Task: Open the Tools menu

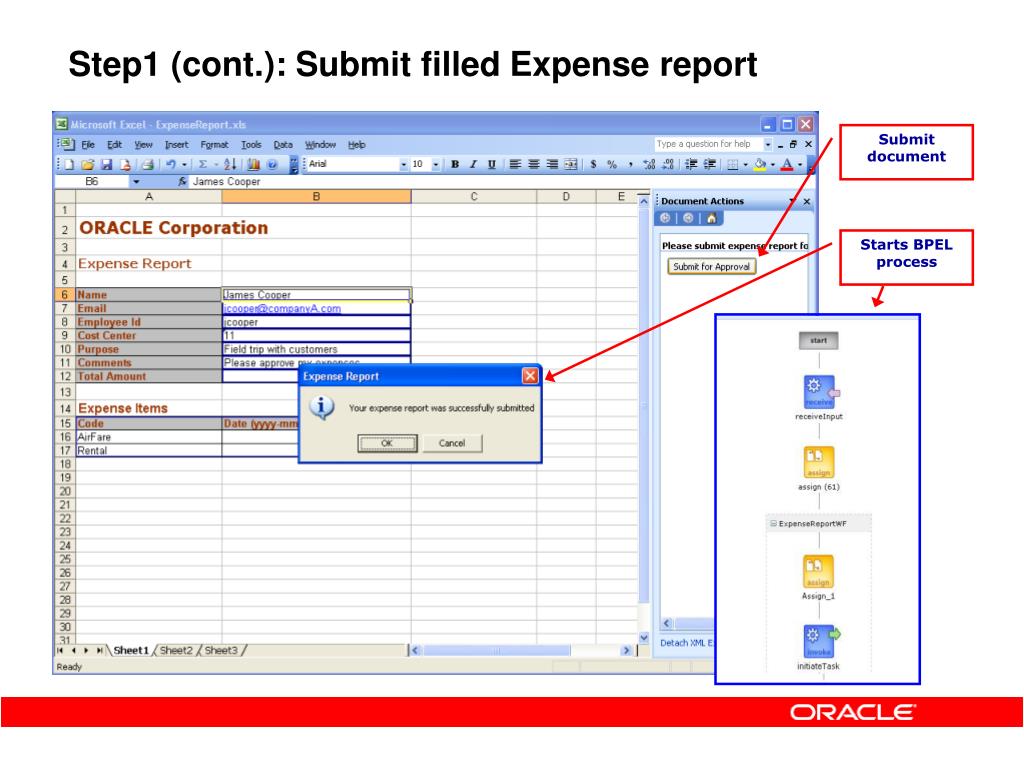Action: (251, 144)
